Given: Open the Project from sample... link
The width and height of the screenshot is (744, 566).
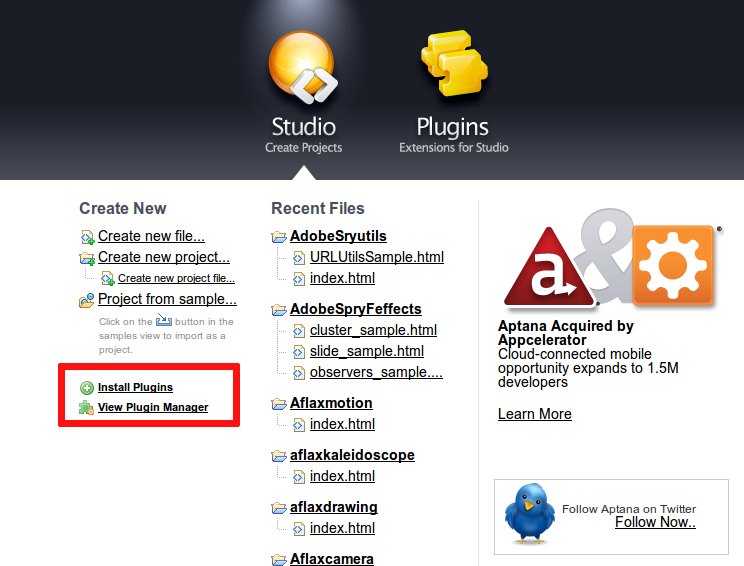Looking at the screenshot, I should (167, 299).
